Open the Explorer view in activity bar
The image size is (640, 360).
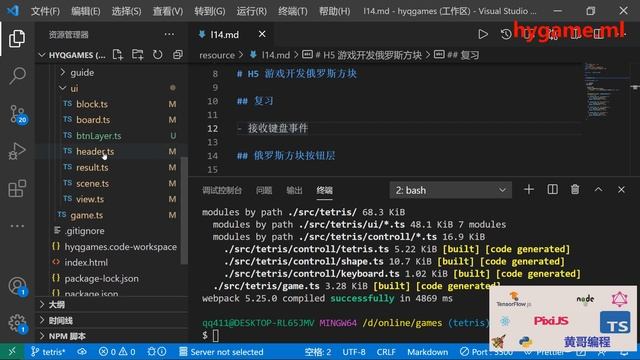pyautogui.click(x=17, y=38)
